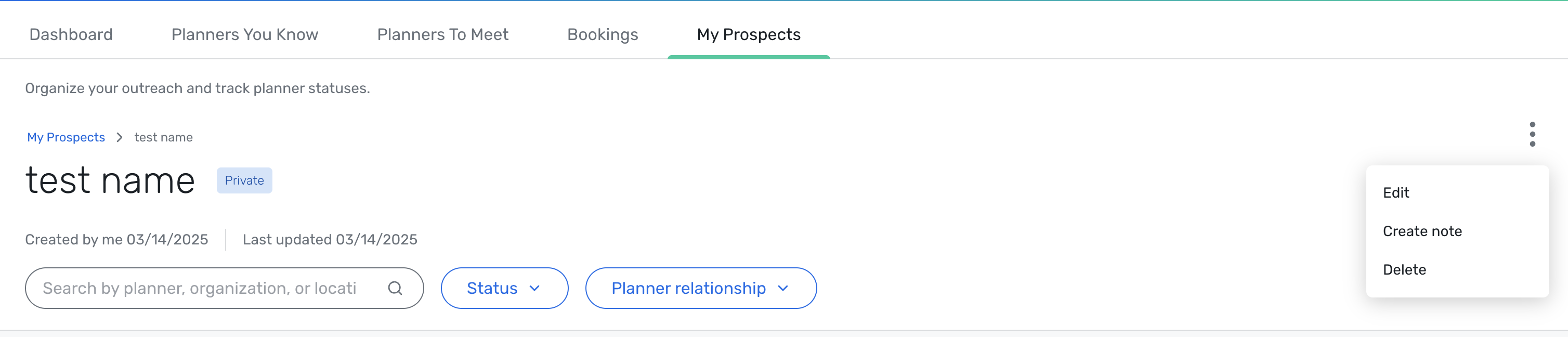Click the magnifier search icon
Image resolution: width=1568 pixels, height=337 pixels.
point(395,288)
